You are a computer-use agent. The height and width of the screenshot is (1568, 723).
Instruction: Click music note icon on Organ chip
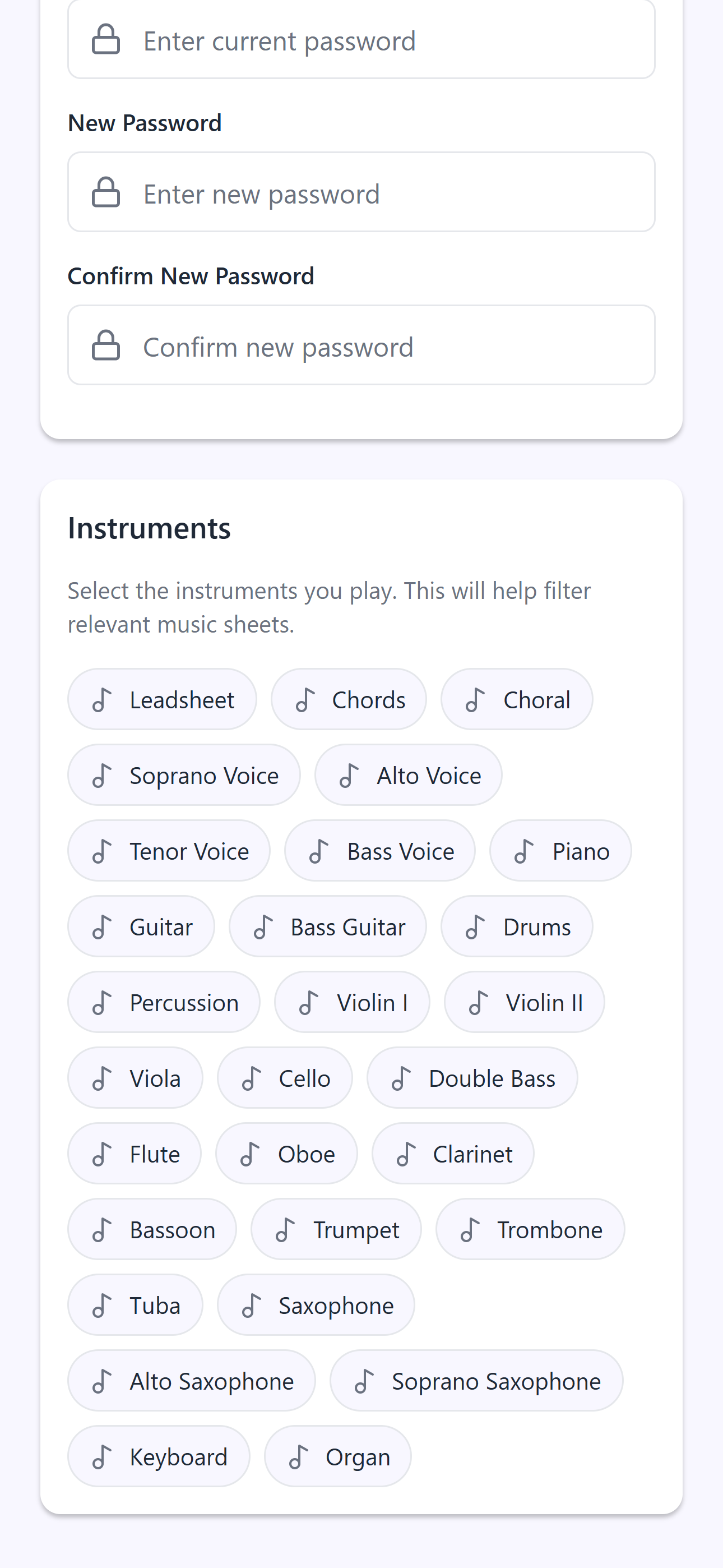click(298, 1457)
